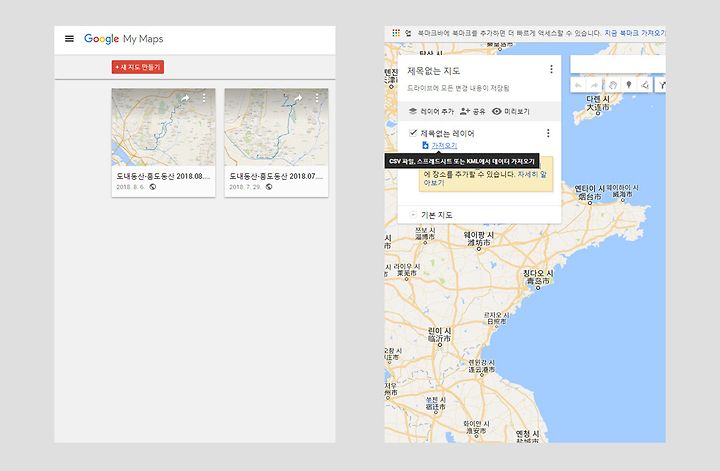The height and width of the screenshot is (471, 720).
Task: Open the more options menu on the 2018.08 card
Action: 204,98
